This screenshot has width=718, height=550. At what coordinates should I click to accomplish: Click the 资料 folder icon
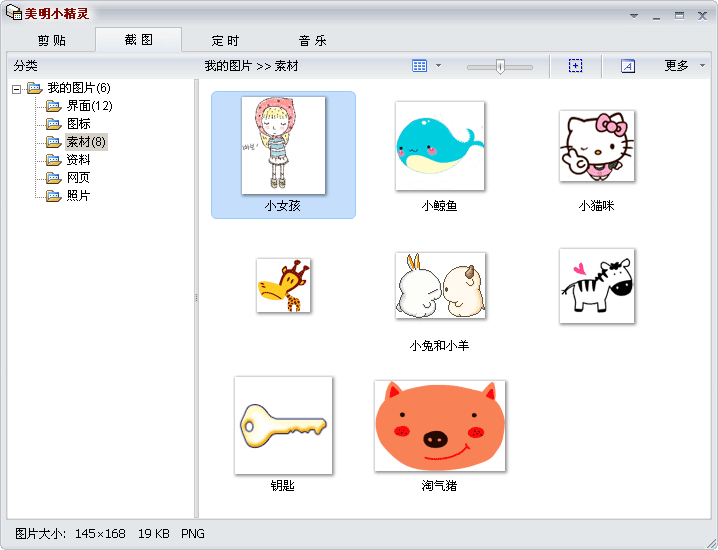54,160
